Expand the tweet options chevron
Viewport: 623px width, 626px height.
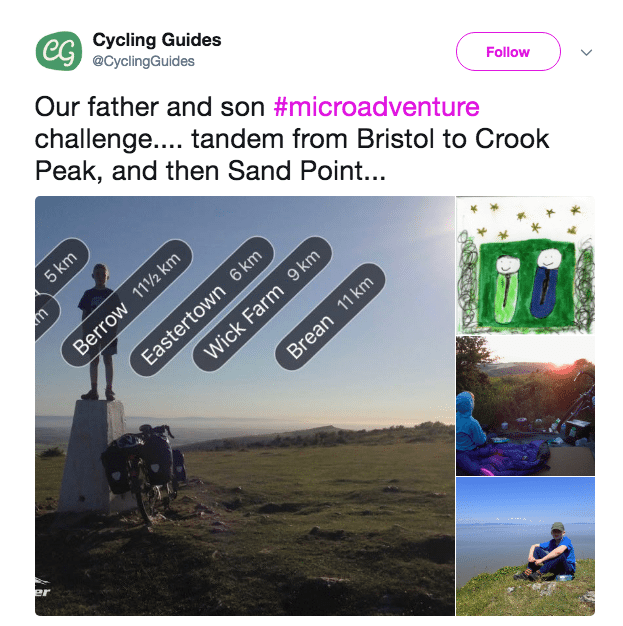pos(587,52)
